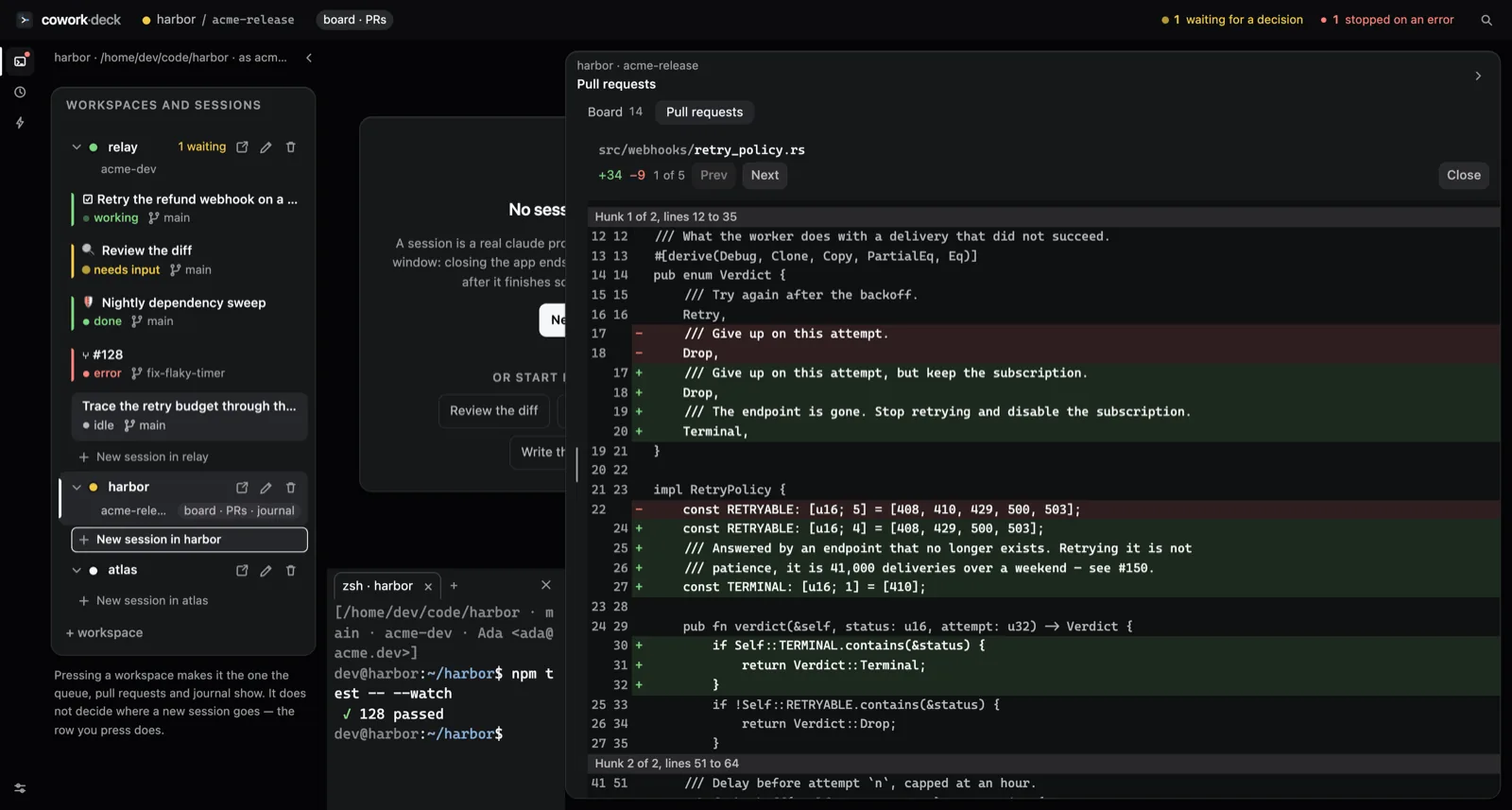Edit the atlas workspace with pencil icon
This screenshot has width=1512, height=810.
pos(266,571)
